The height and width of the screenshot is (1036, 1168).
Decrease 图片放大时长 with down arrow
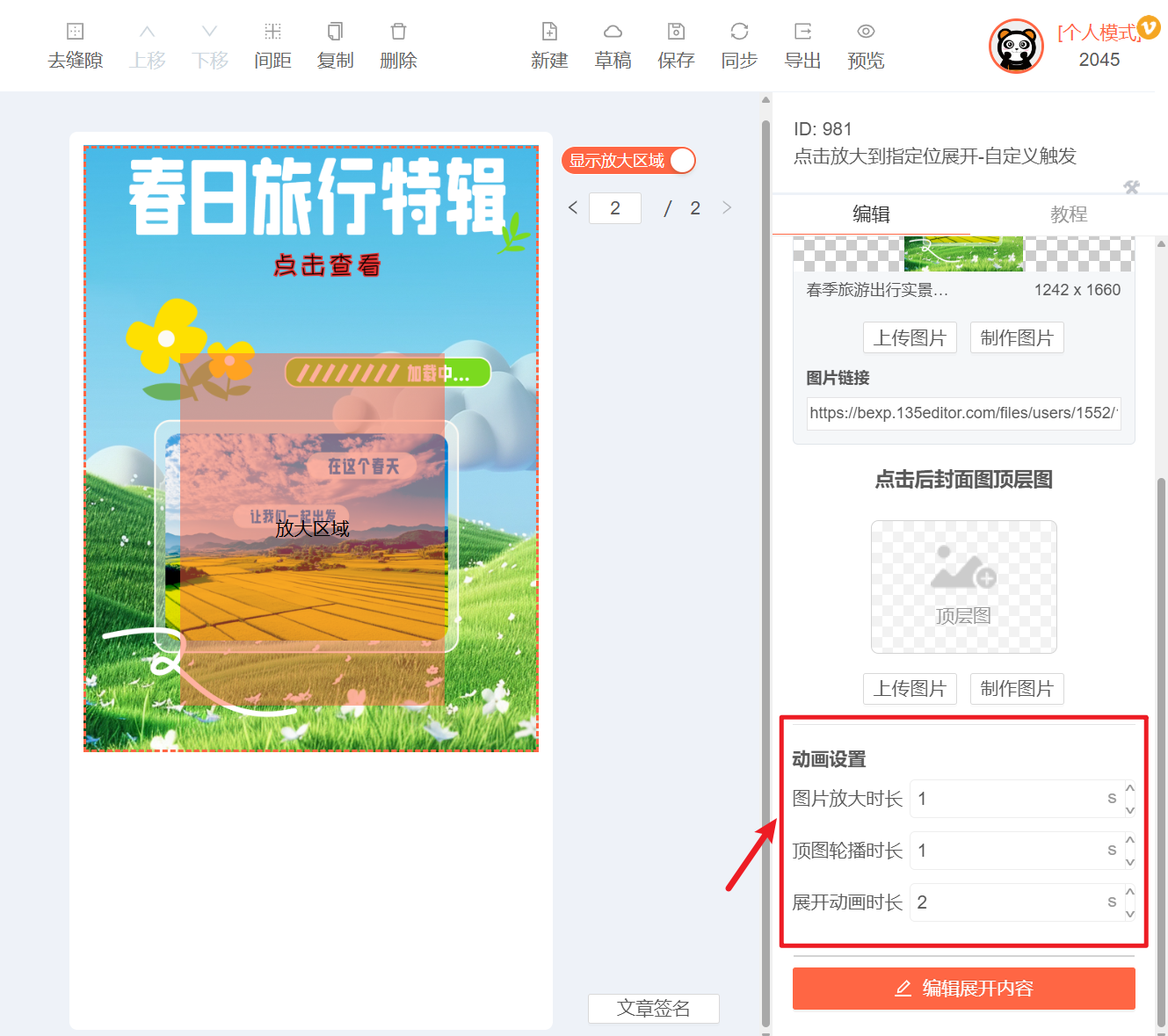[x=1130, y=809]
